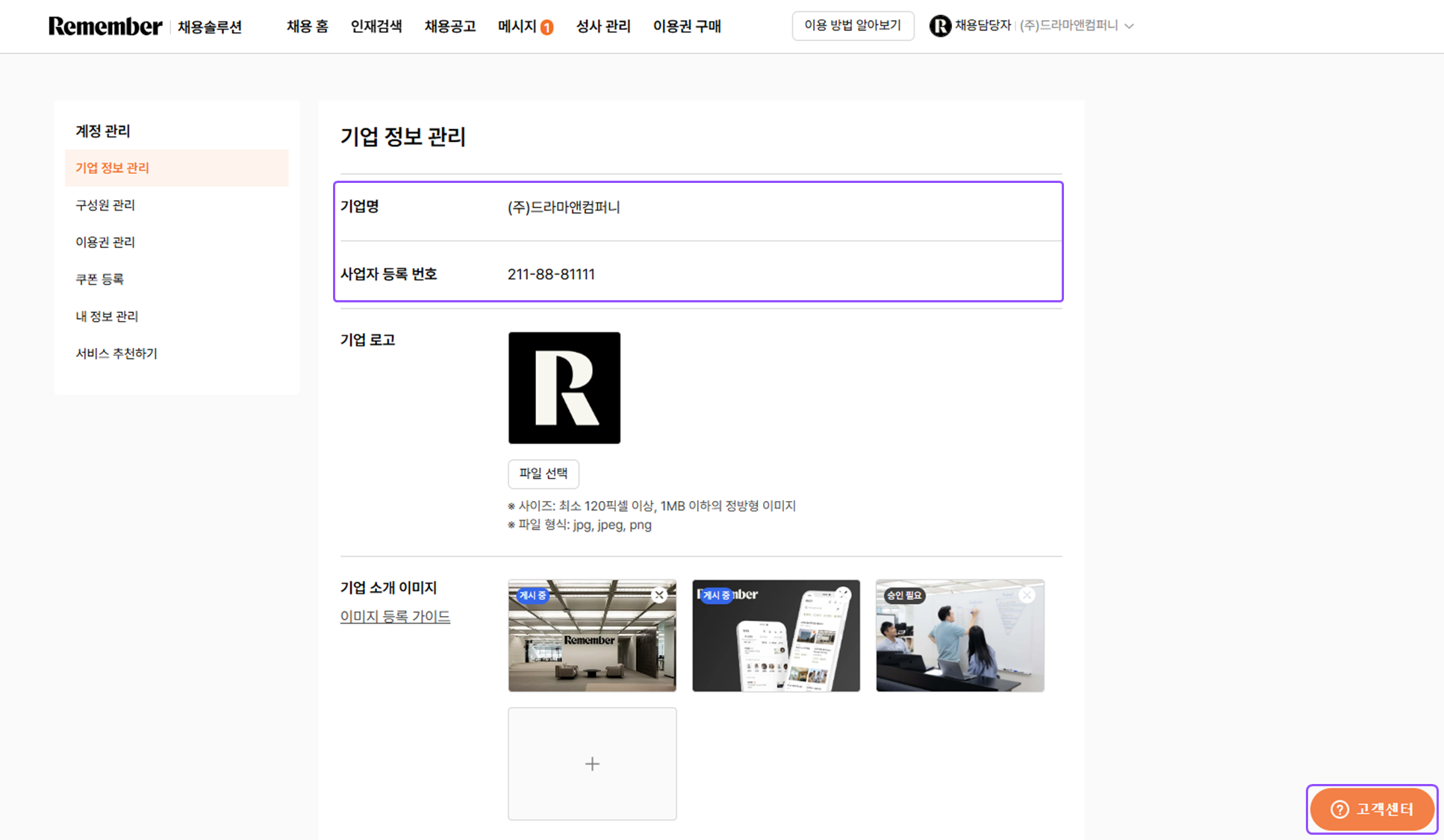This screenshot has width=1444, height=840.
Task: Click the round R profile avatar
Action: pyautogui.click(x=940, y=26)
